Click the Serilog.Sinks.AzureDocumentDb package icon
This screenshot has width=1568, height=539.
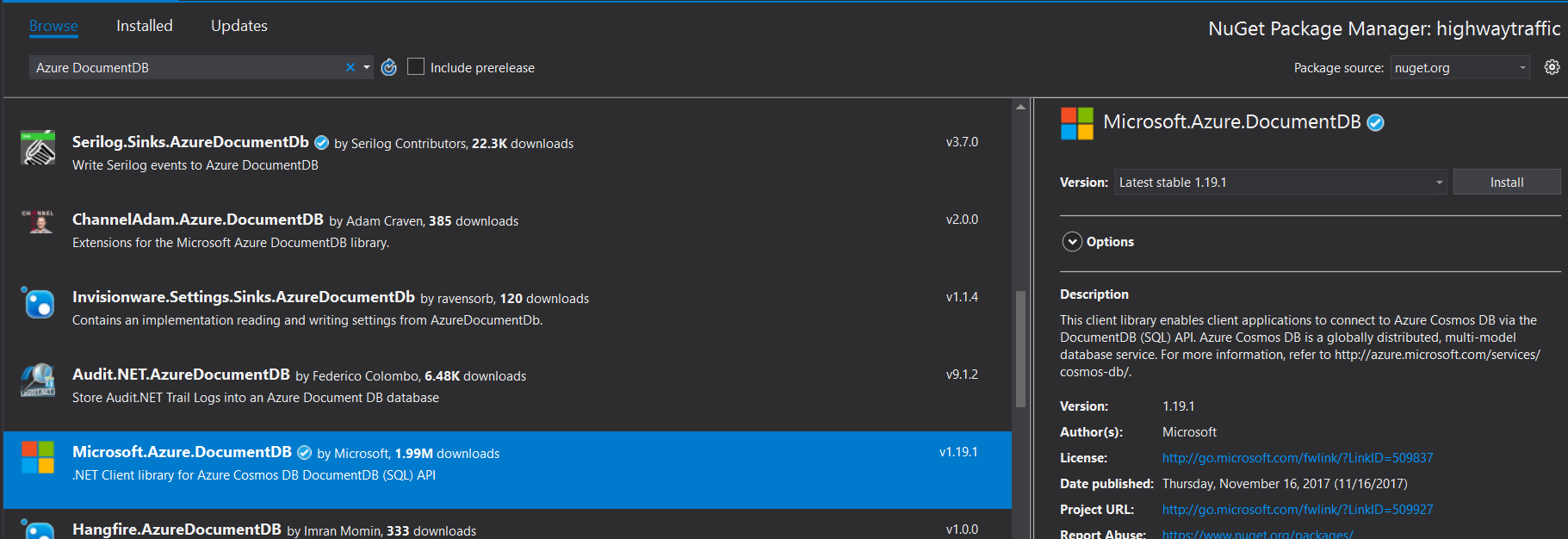(x=38, y=147)
